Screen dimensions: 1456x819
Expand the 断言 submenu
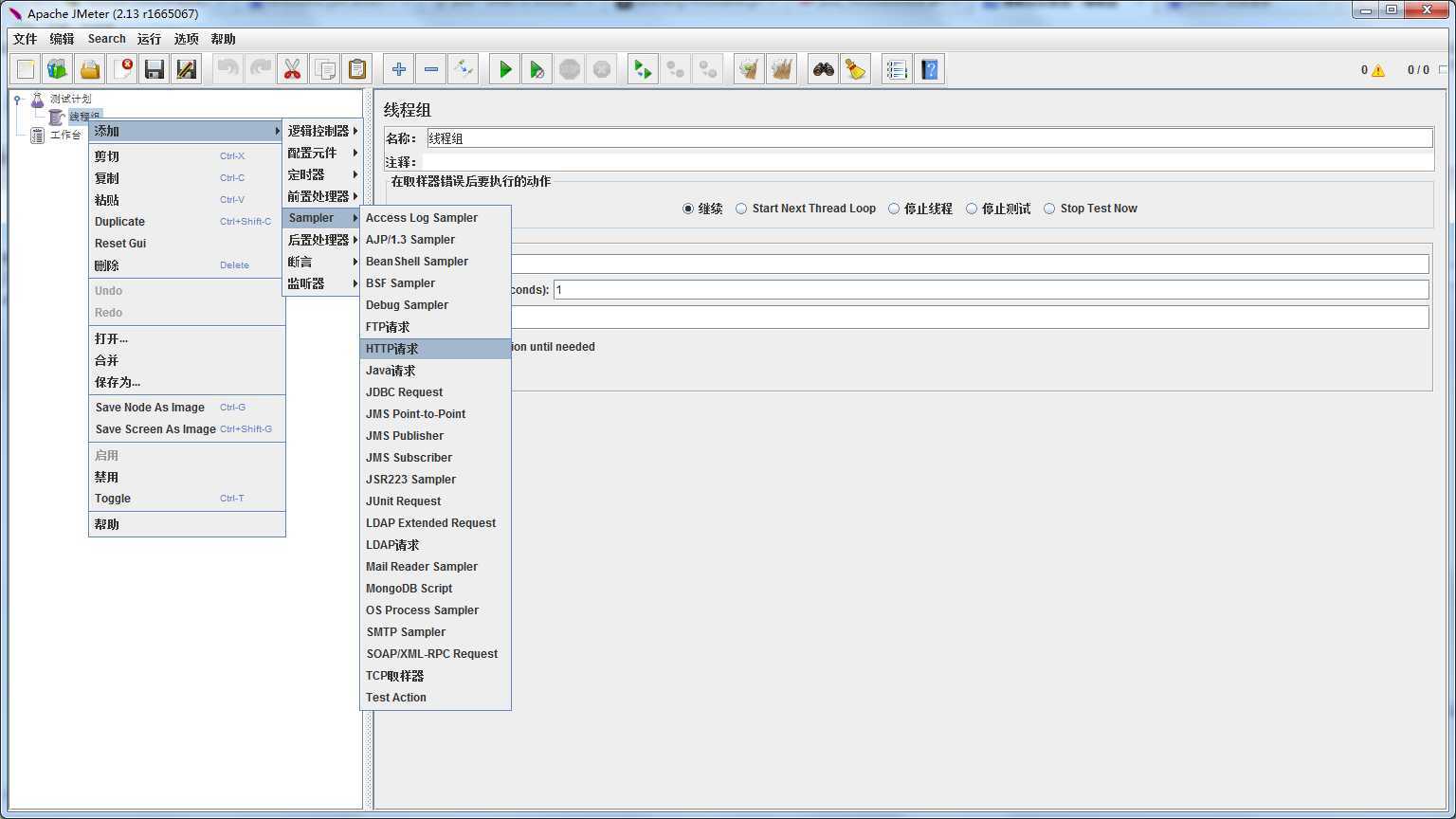[x=321, y=262]
